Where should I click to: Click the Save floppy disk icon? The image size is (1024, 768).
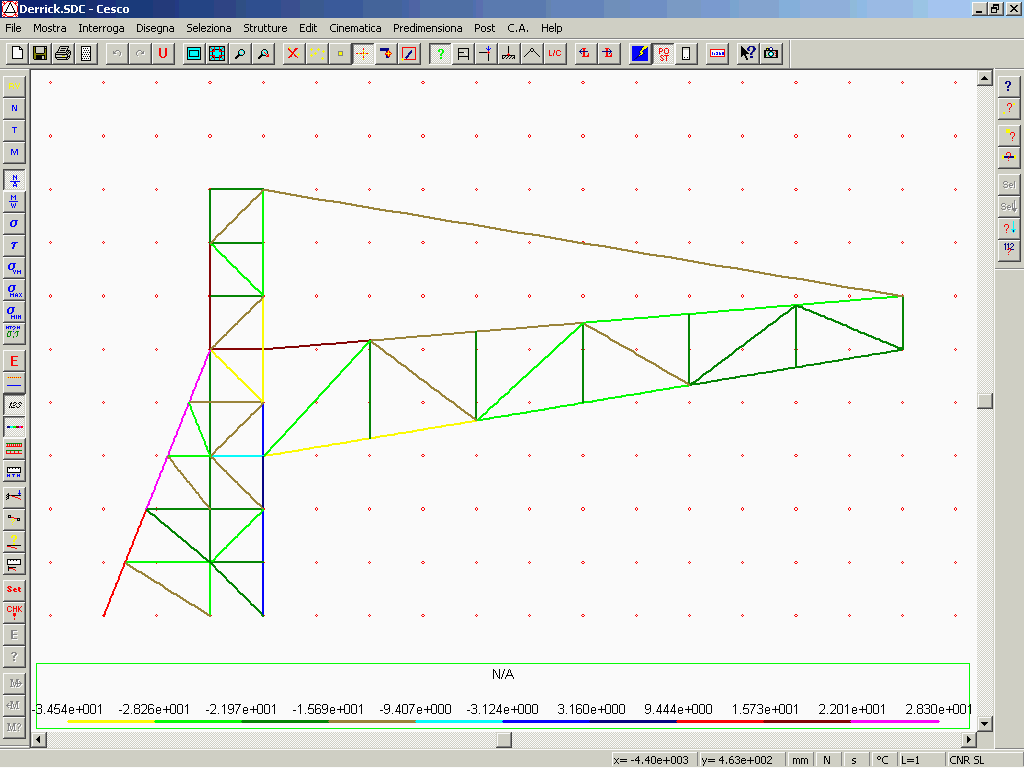40,53
